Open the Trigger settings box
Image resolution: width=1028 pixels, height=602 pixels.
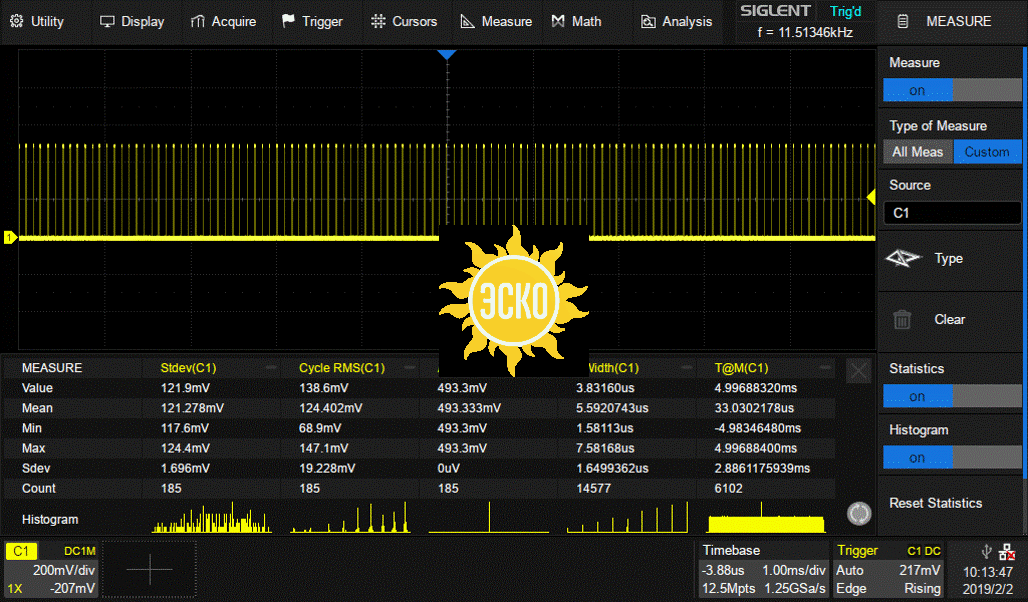coord(888,569)
